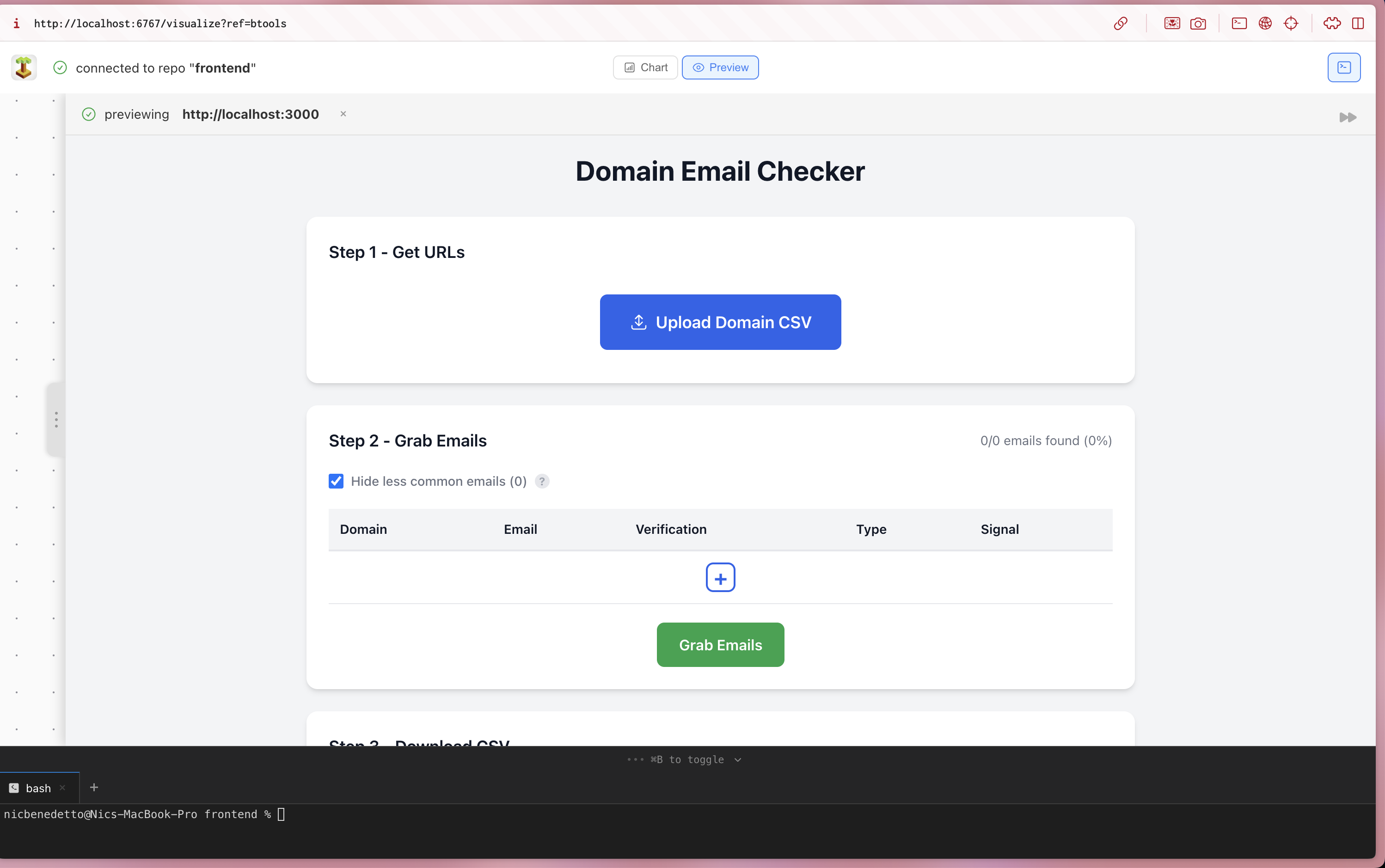The height and width of the screenshot is (868, 1385).
Task: Click the Upload Domain CSV button
Action: point(719,322)
